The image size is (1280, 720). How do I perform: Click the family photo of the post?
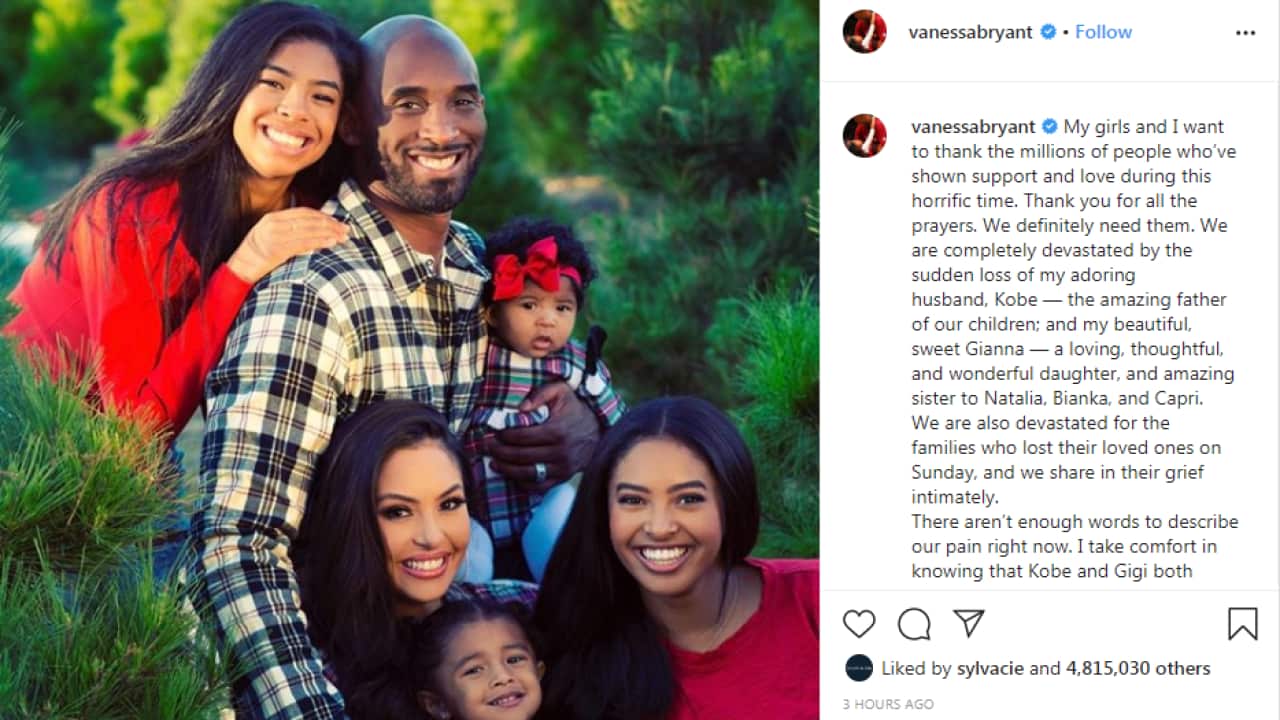tap(410, 360)
